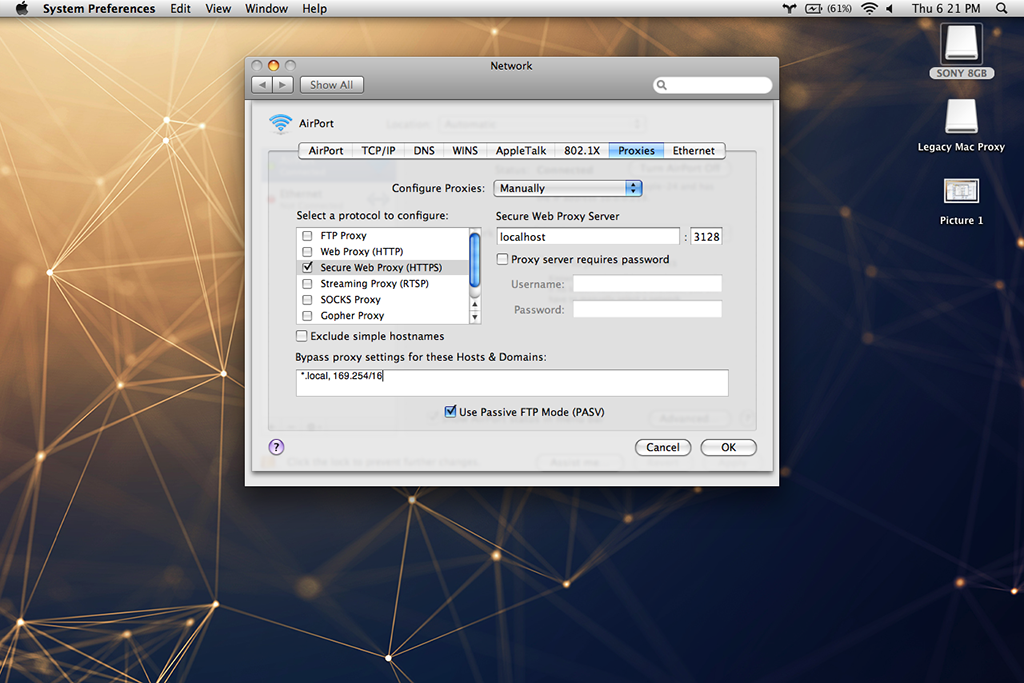Click the Cancel button
1024x683 pixels.
pyautogui.click(x=663, y=447)
